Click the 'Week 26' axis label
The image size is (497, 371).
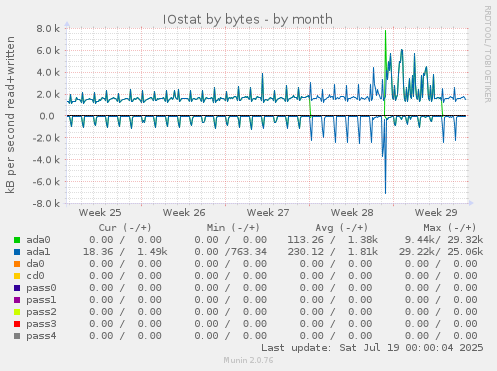pyautogui.click(x=184, y=213)
